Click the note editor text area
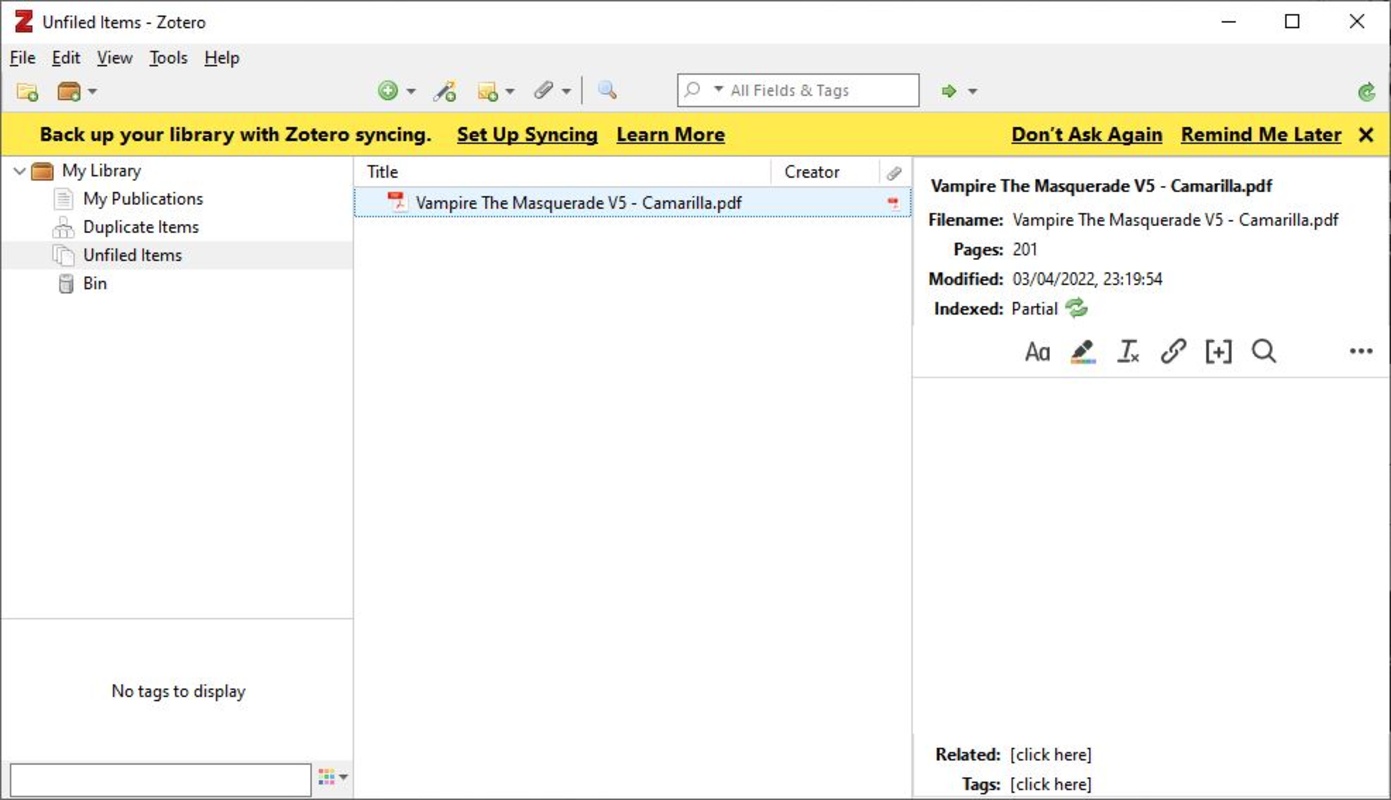 [1151, 555]
